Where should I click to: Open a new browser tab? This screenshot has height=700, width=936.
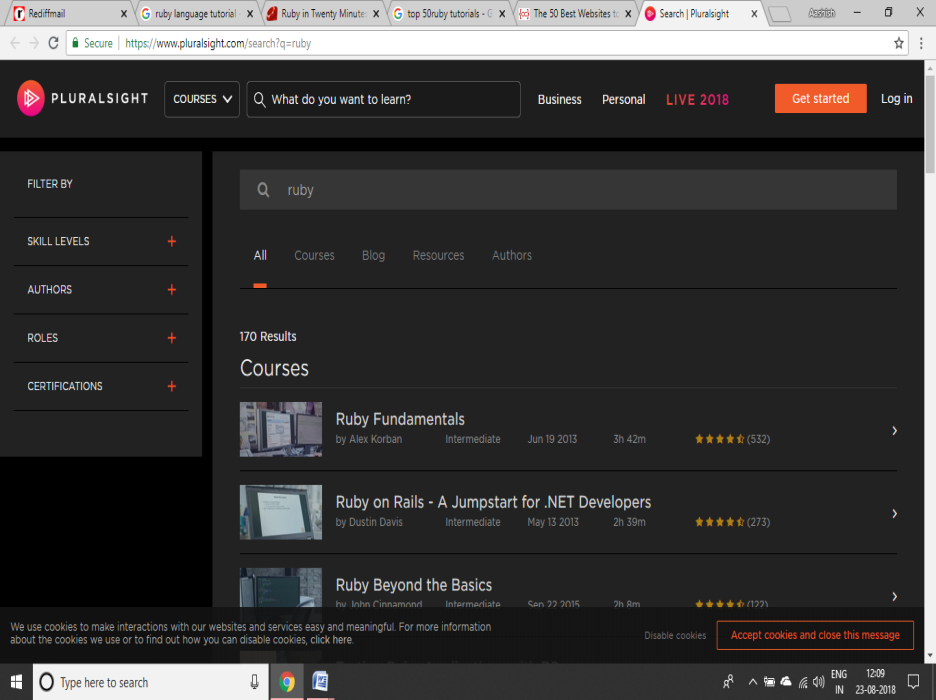pyautogui.click(x=780, y=14)
